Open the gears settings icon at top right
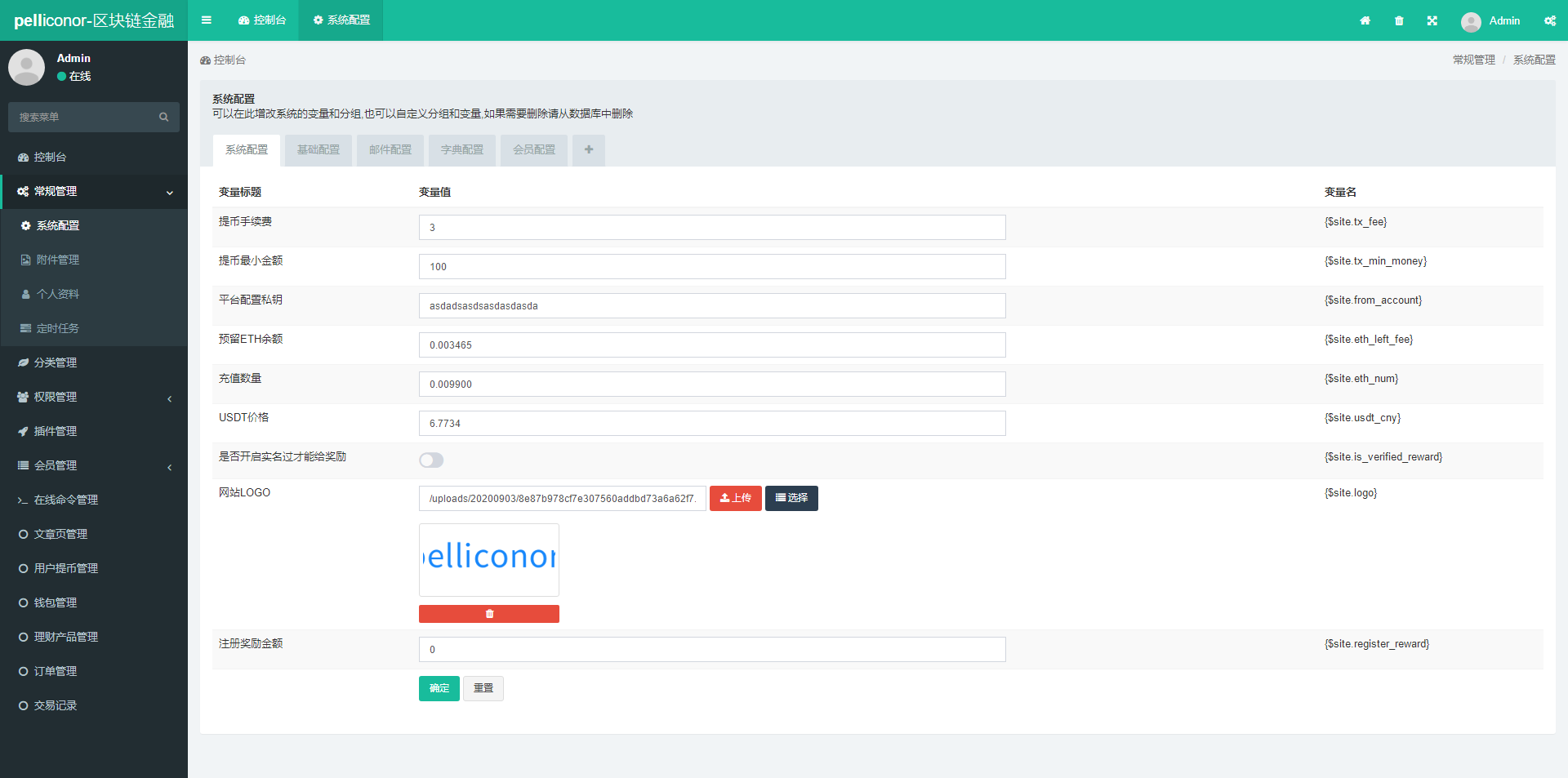 [1549, 20]
